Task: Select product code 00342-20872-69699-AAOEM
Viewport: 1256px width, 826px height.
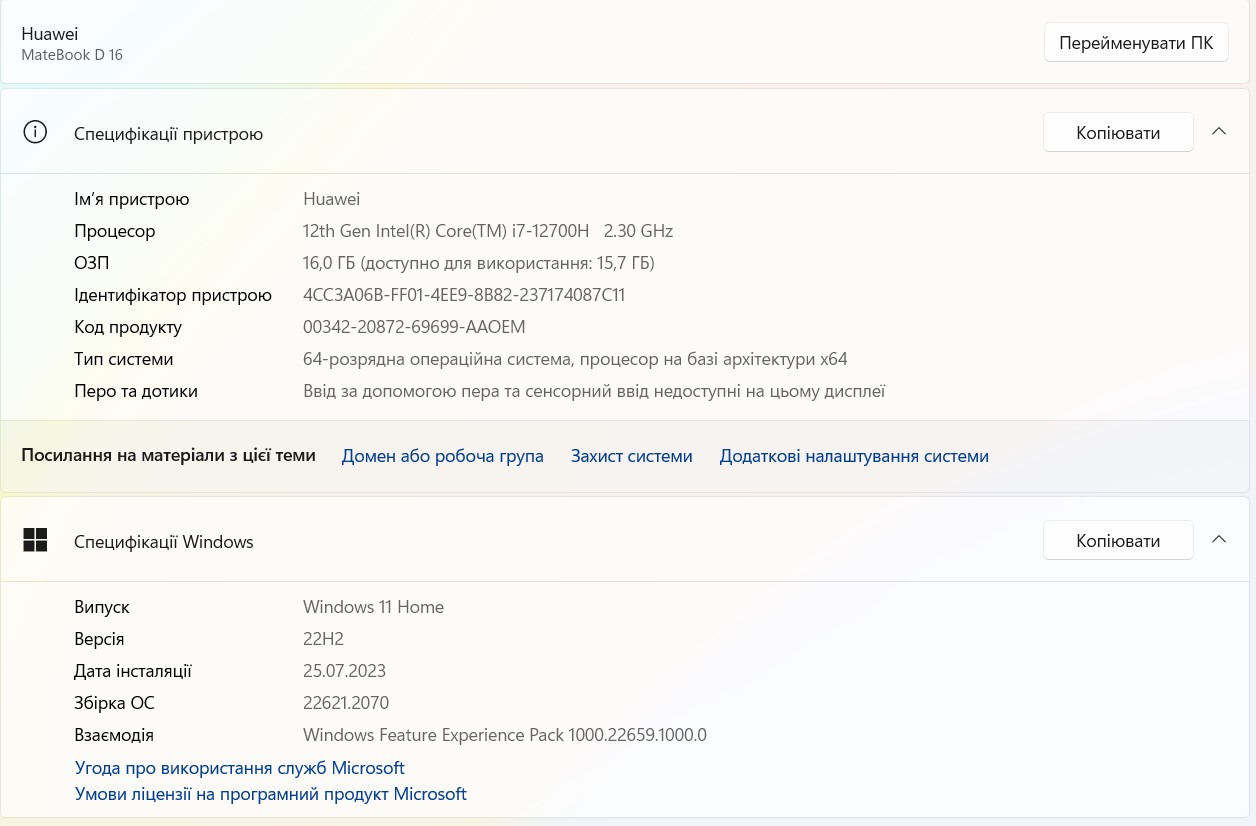Action: point(414,327)
